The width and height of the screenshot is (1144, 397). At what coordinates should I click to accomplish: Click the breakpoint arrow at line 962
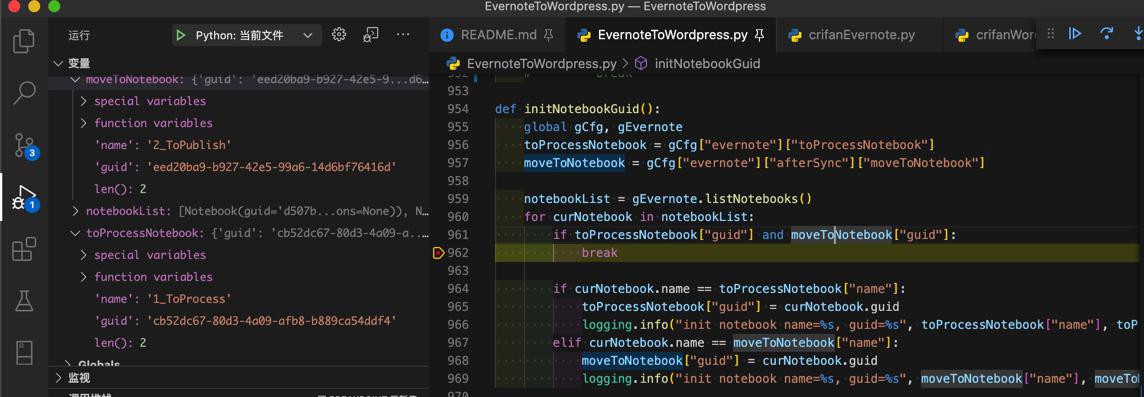[x=438, y=253]
